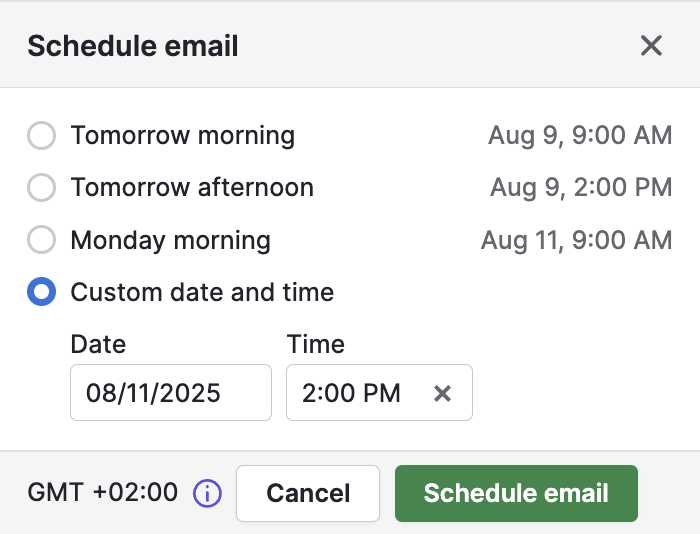
Task: Click the Aug 9, 2:00 PM timestamp
Action: (581, 188)
